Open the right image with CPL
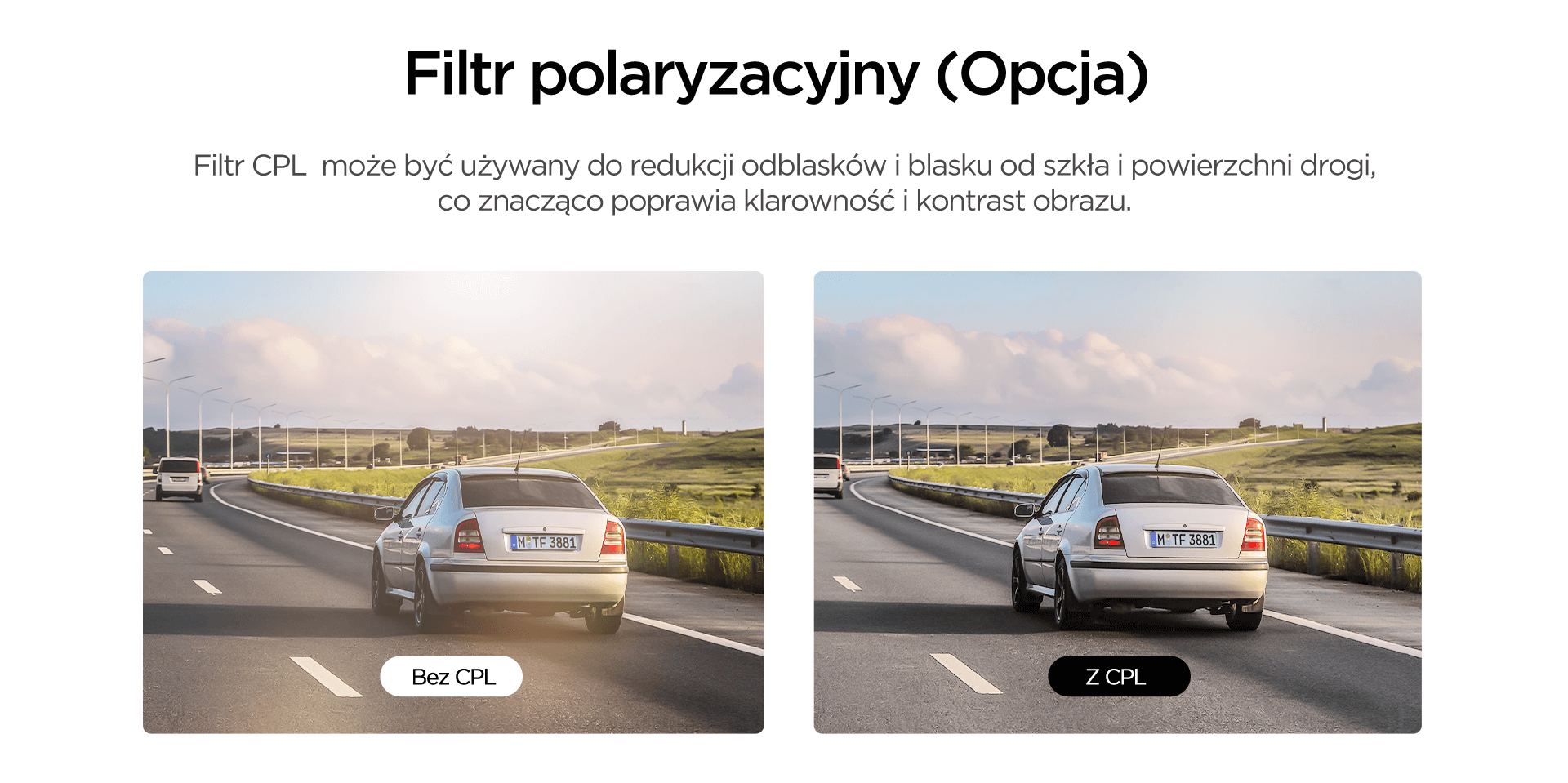1568x783 pixels. tap(1117, 502)
